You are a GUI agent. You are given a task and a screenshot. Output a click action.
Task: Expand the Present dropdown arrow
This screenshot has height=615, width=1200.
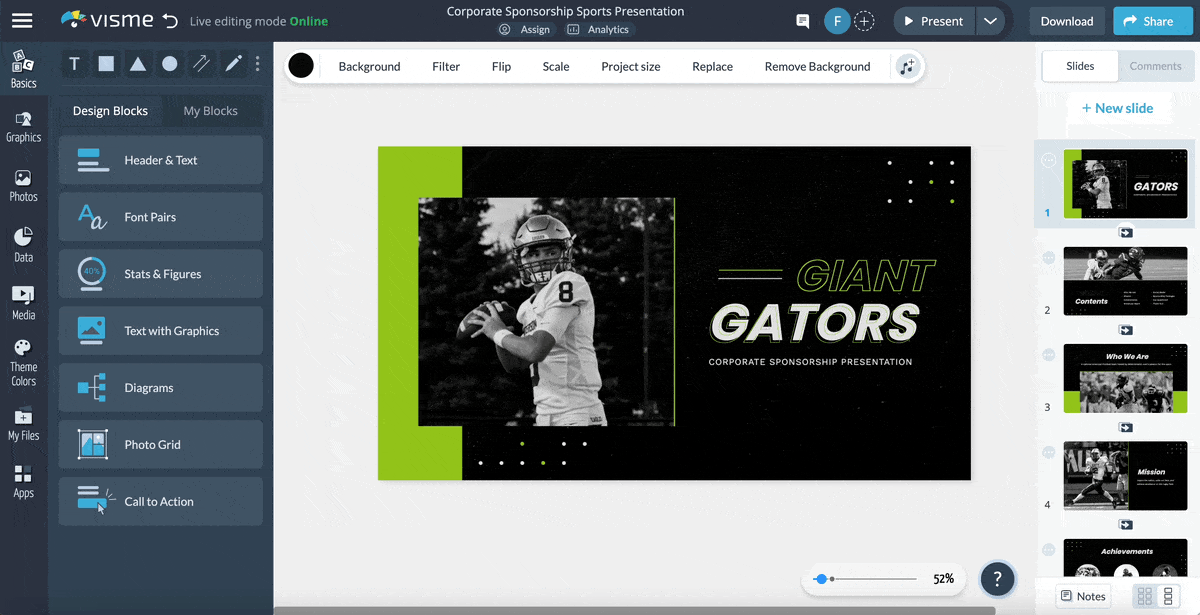pos(989,21)
